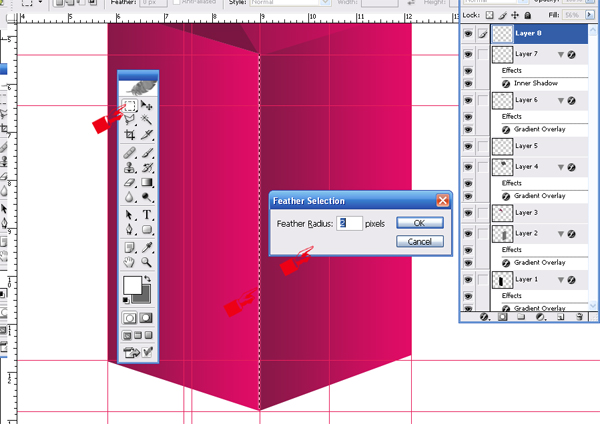The height and width of the screenshot is (424, 600).
Task: Click the Adobe Online feather icon
Action: click(138, 88)
